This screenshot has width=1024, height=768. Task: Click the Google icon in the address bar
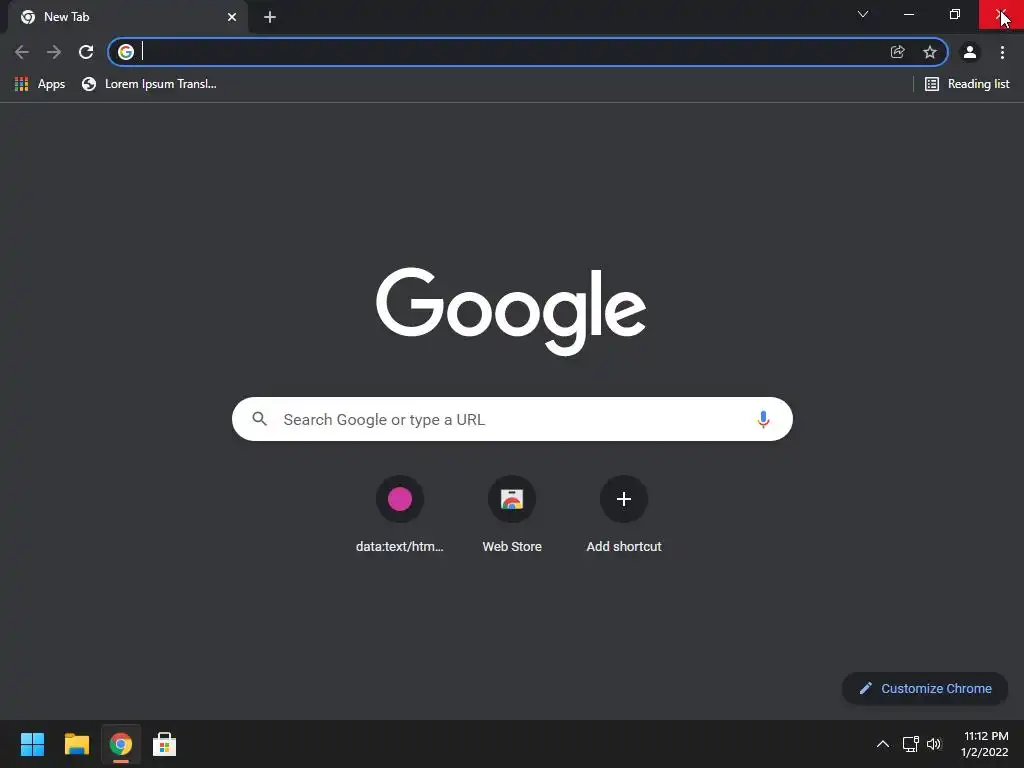click(x=126, y=52)
